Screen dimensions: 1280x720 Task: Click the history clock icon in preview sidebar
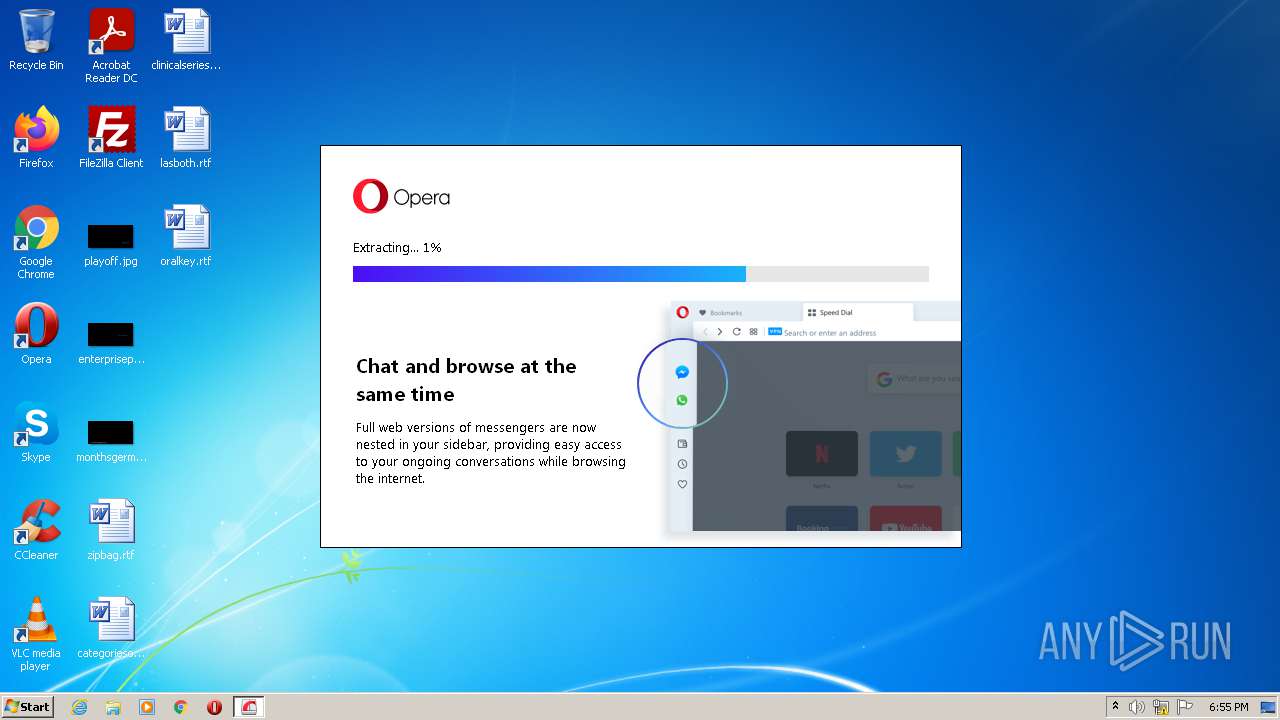(682, 464)
